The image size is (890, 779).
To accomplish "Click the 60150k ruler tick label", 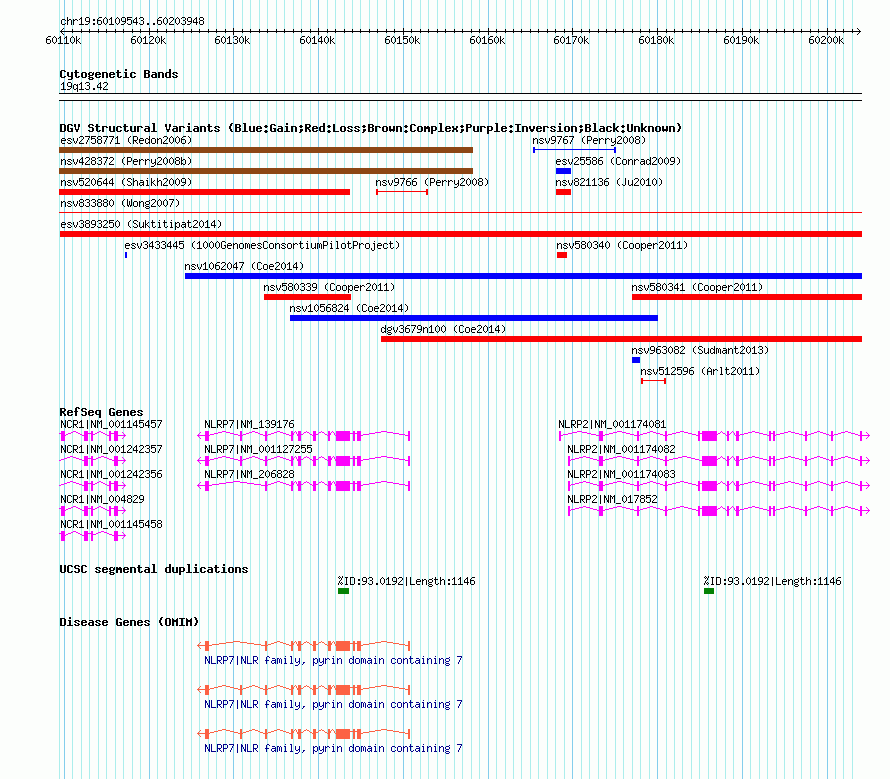I will (x=402, y=40).
